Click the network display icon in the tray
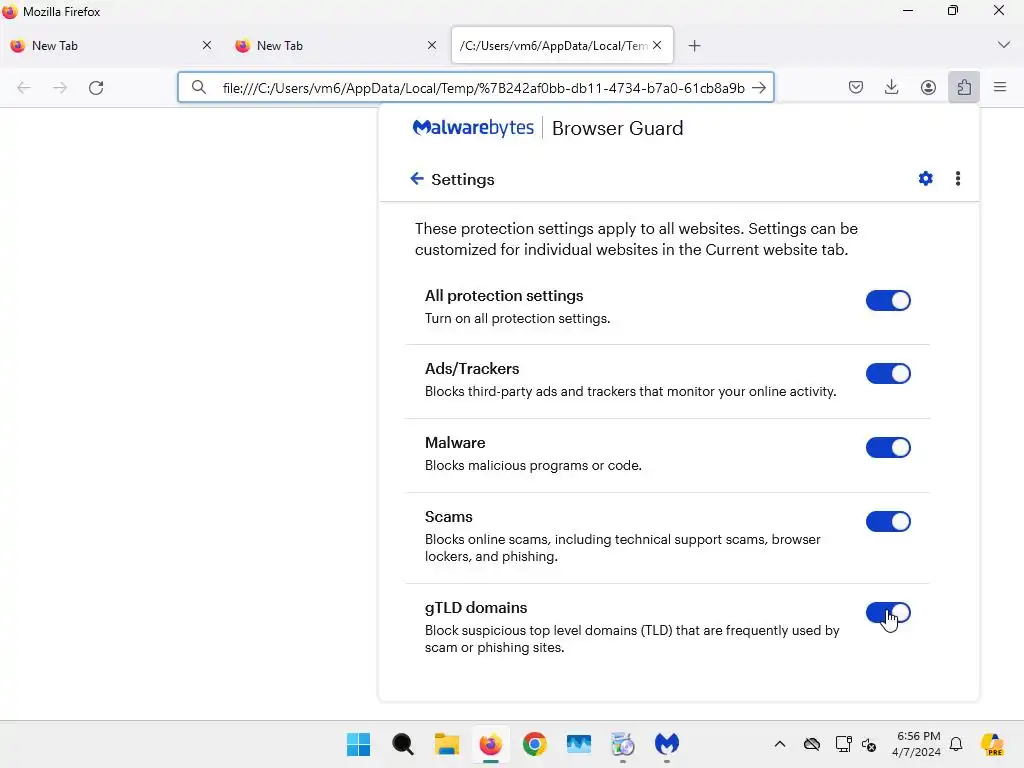 (843, 744)
